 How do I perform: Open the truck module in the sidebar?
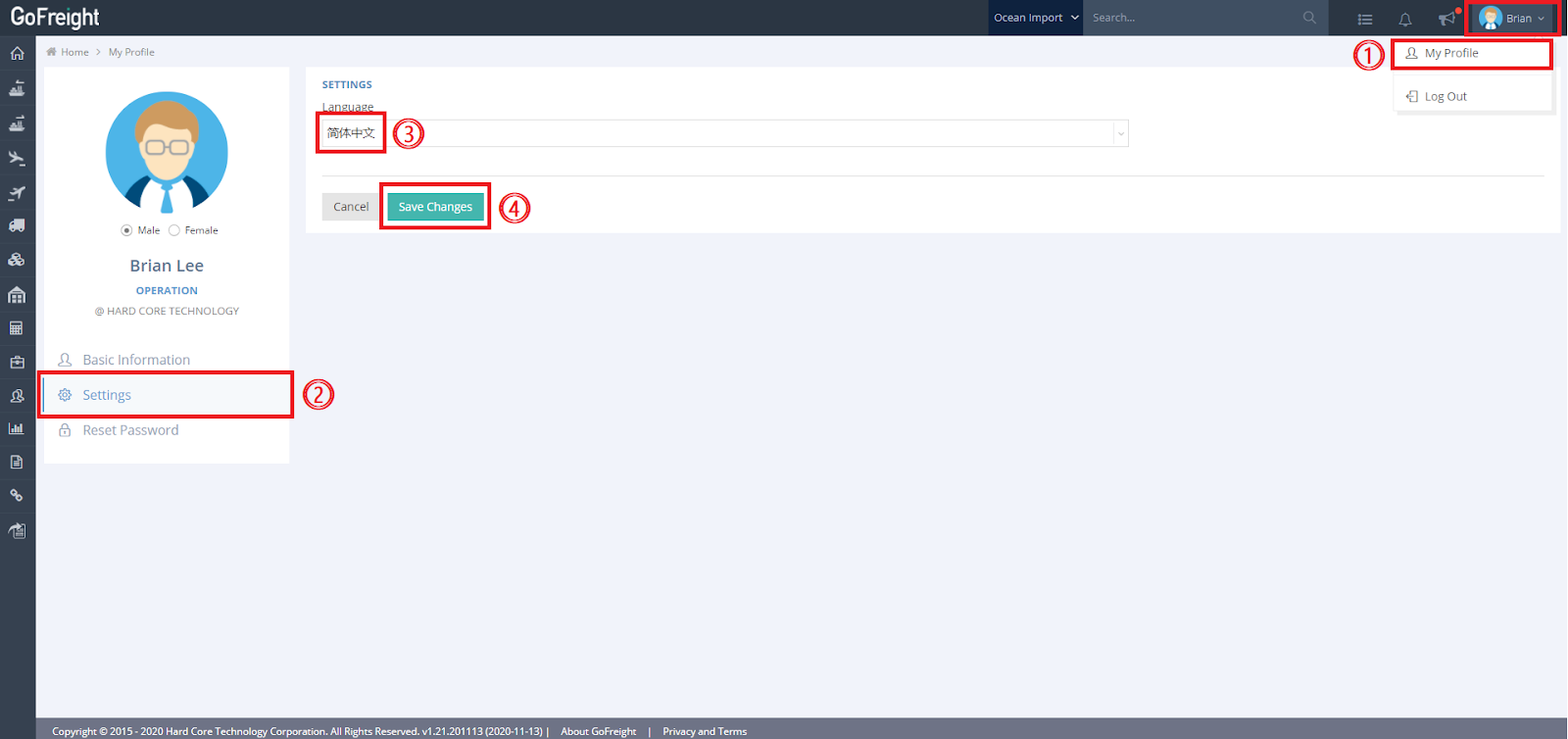(x=17, y=225)
